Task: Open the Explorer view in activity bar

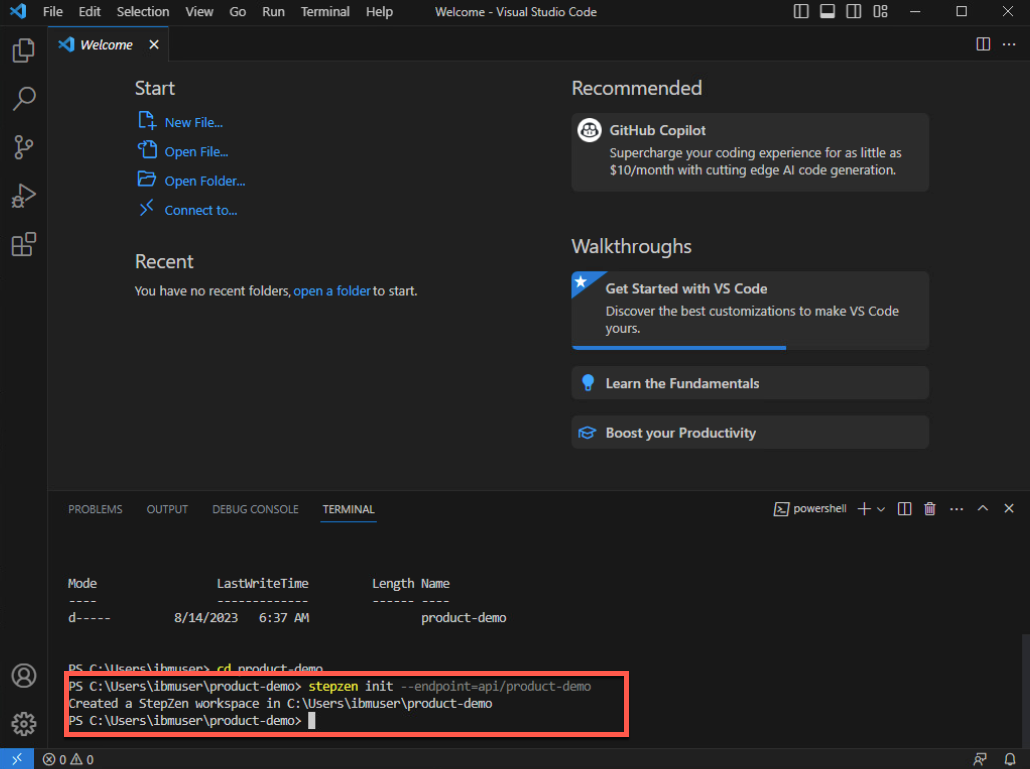Action: (x=24, y=51)
